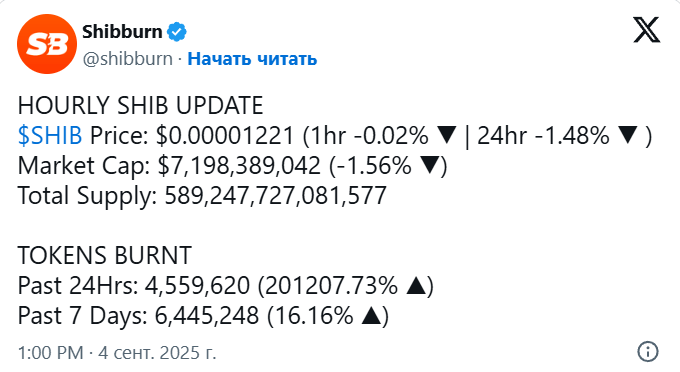
Task: Open the @shibburn handle link
Action: point(128,59)
